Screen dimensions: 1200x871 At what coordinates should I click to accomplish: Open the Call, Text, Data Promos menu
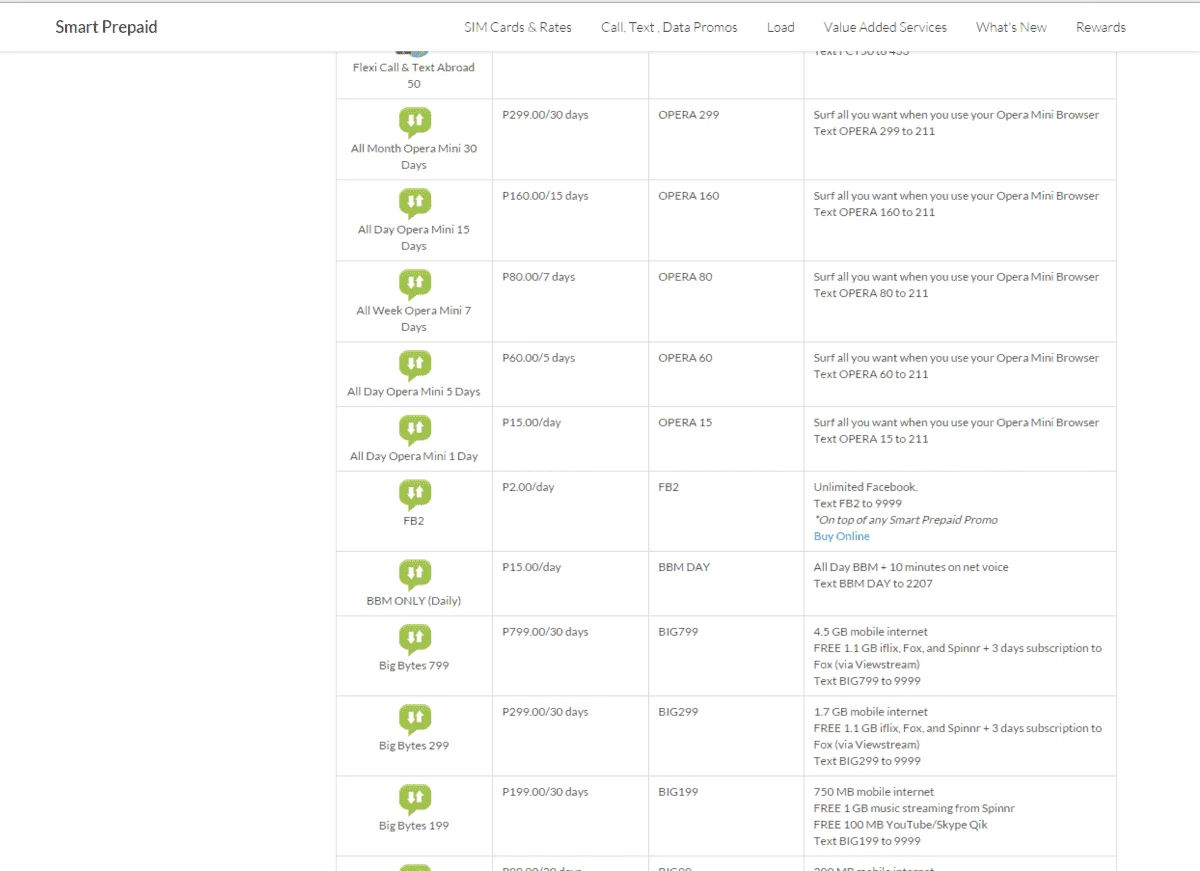click(669, 27)
